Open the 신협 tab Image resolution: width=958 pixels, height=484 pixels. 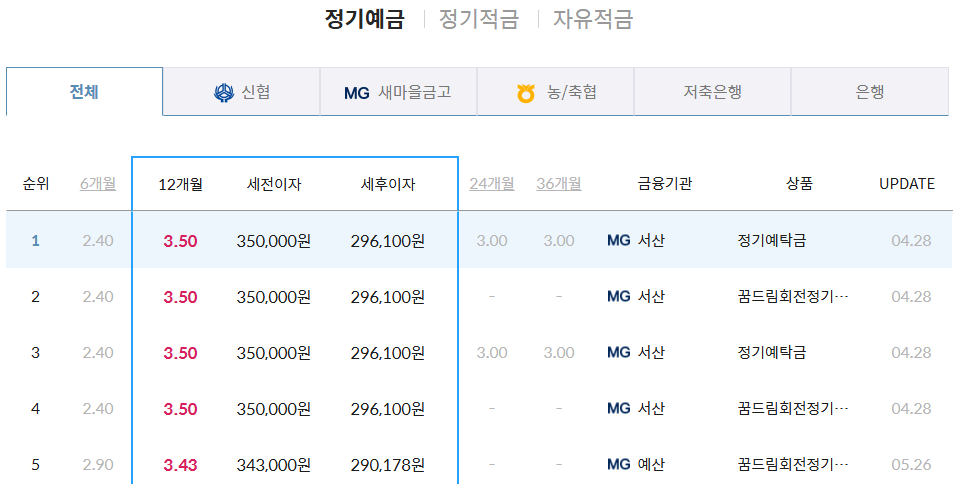[x=241, y=92]
